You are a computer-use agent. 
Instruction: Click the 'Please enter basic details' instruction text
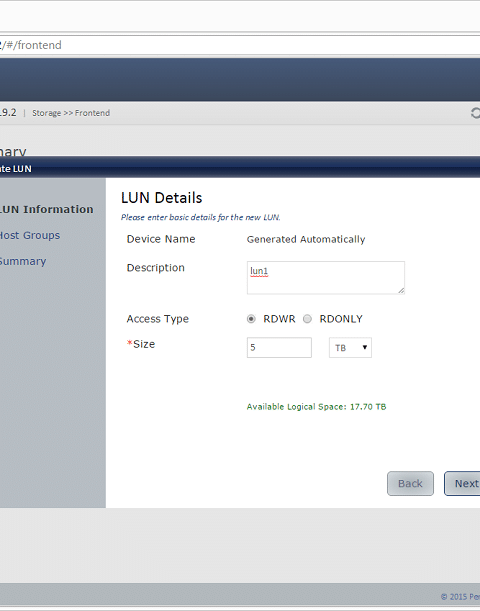point(201,217)
